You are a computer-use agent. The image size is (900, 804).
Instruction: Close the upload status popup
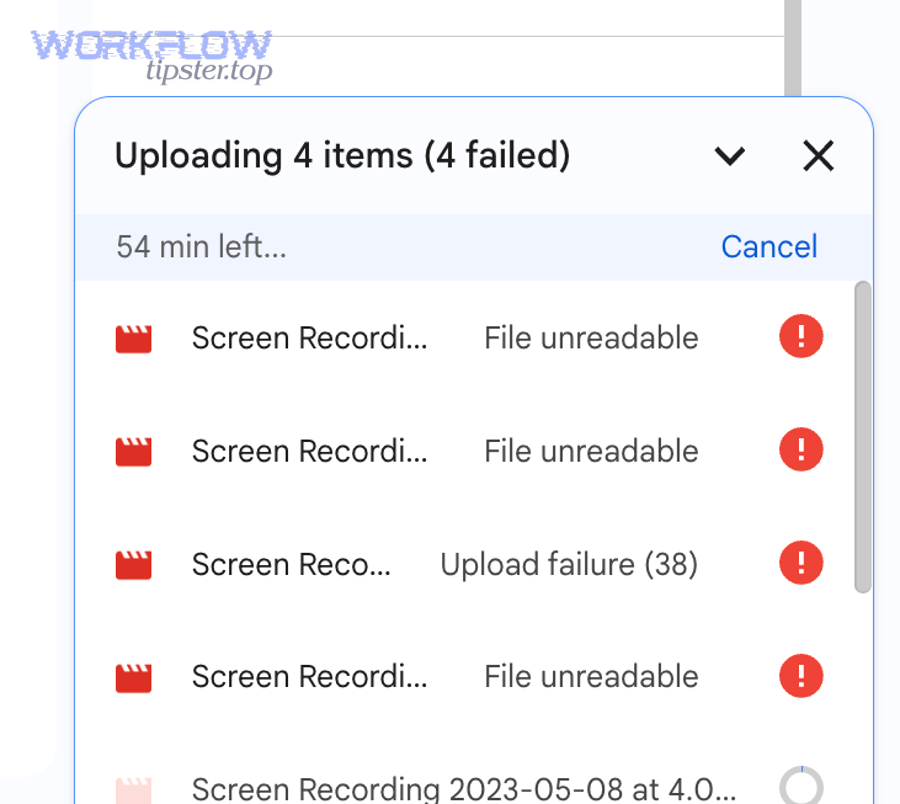click(818, 156)
